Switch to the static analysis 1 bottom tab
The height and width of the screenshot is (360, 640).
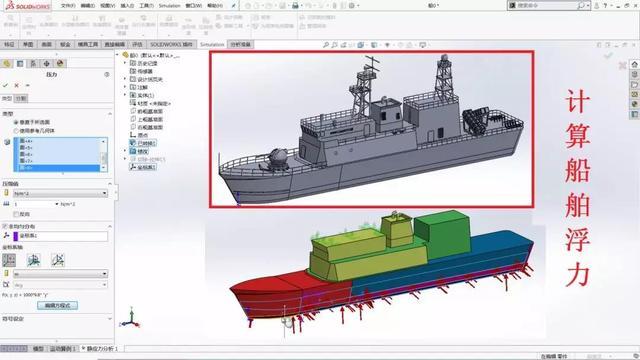point(100,349)
